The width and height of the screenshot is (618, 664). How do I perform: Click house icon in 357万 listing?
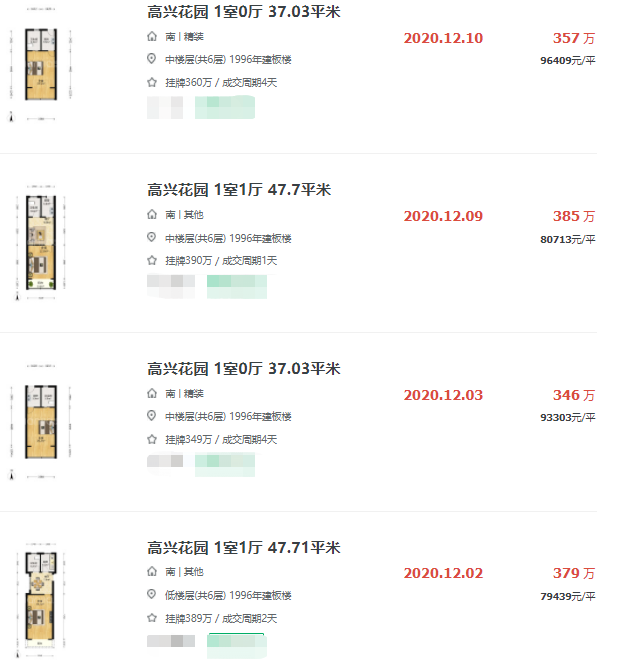[x=152, y=36]
